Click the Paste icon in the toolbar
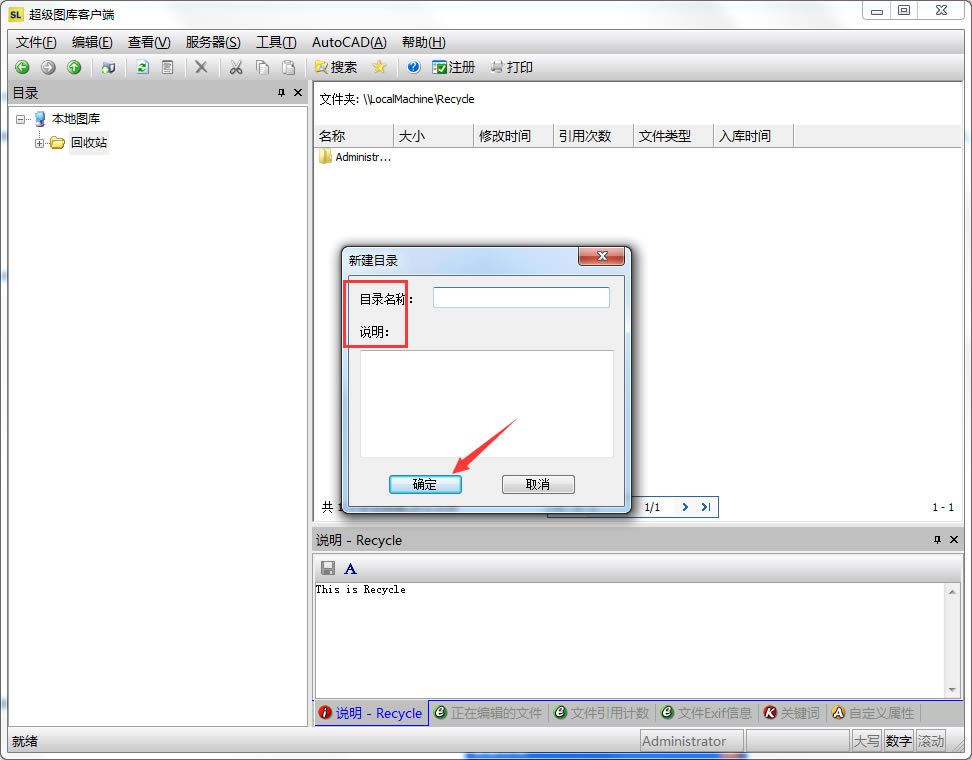This screenshot has height=760, width=972. pyautogui.click(x=287, y=68)
